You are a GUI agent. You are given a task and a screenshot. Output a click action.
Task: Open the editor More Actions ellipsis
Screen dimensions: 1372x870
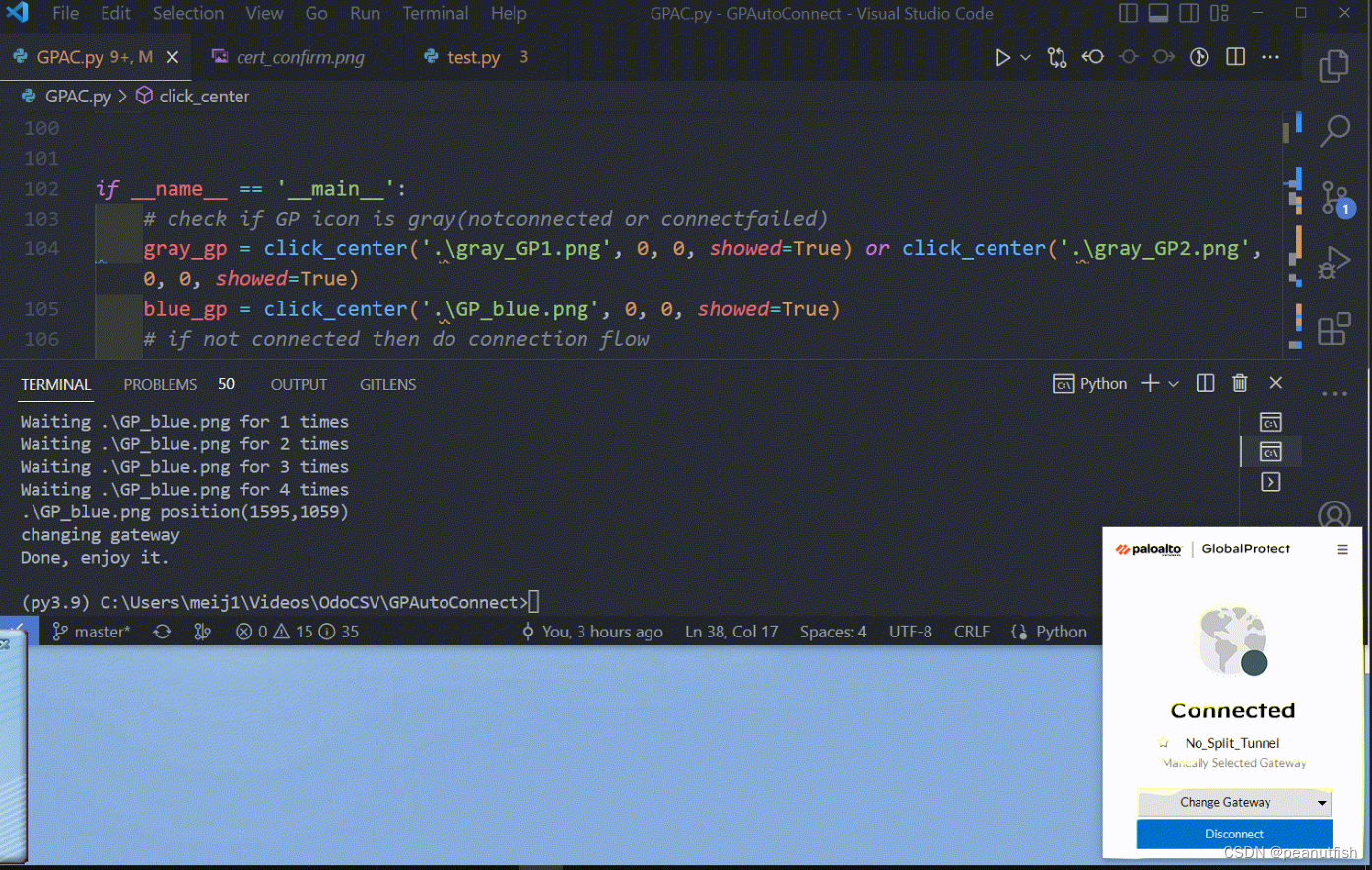[x=1270, y=57]
